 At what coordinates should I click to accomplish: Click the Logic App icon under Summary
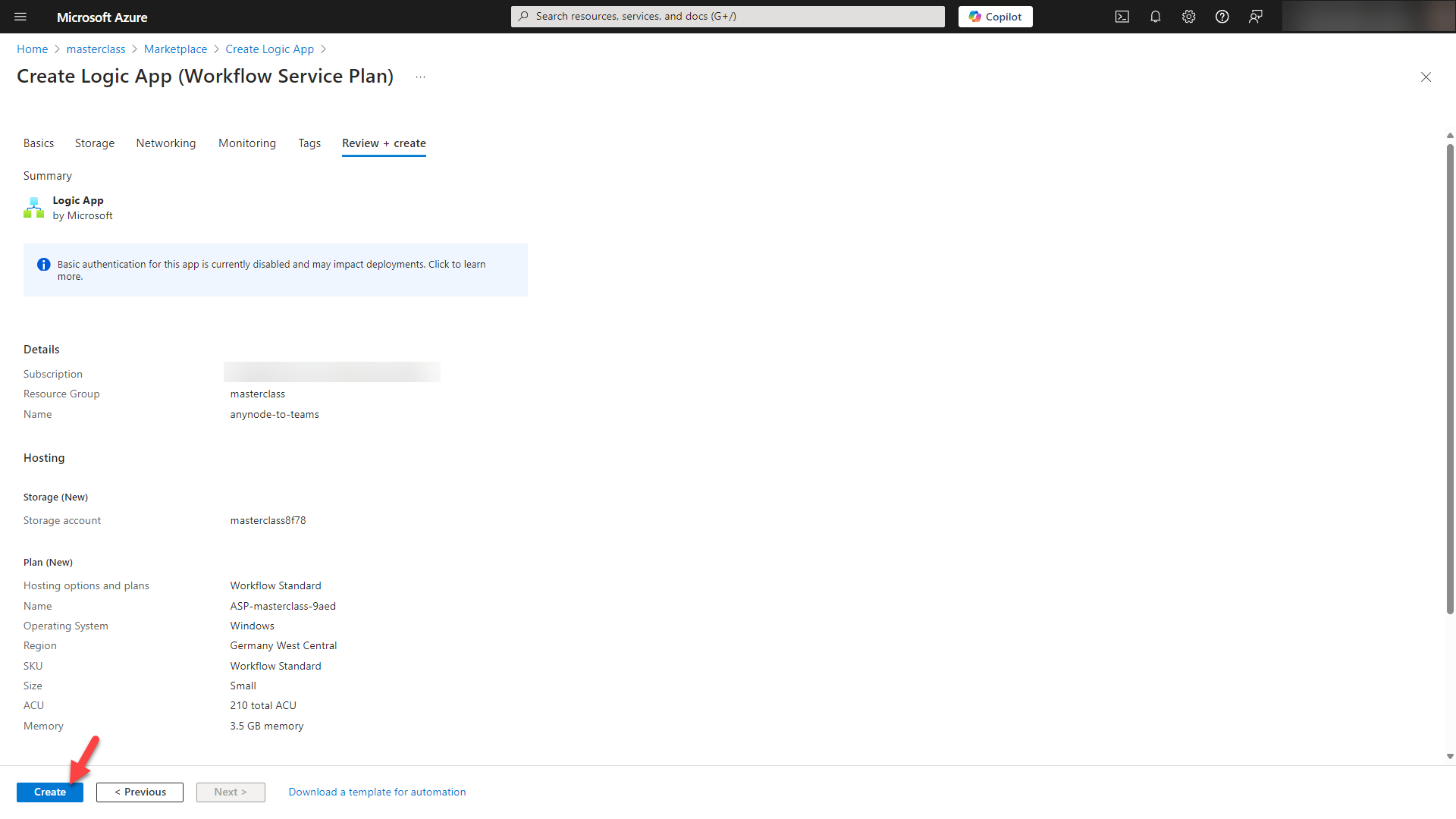pyautogui.click(x=33, y=207)
